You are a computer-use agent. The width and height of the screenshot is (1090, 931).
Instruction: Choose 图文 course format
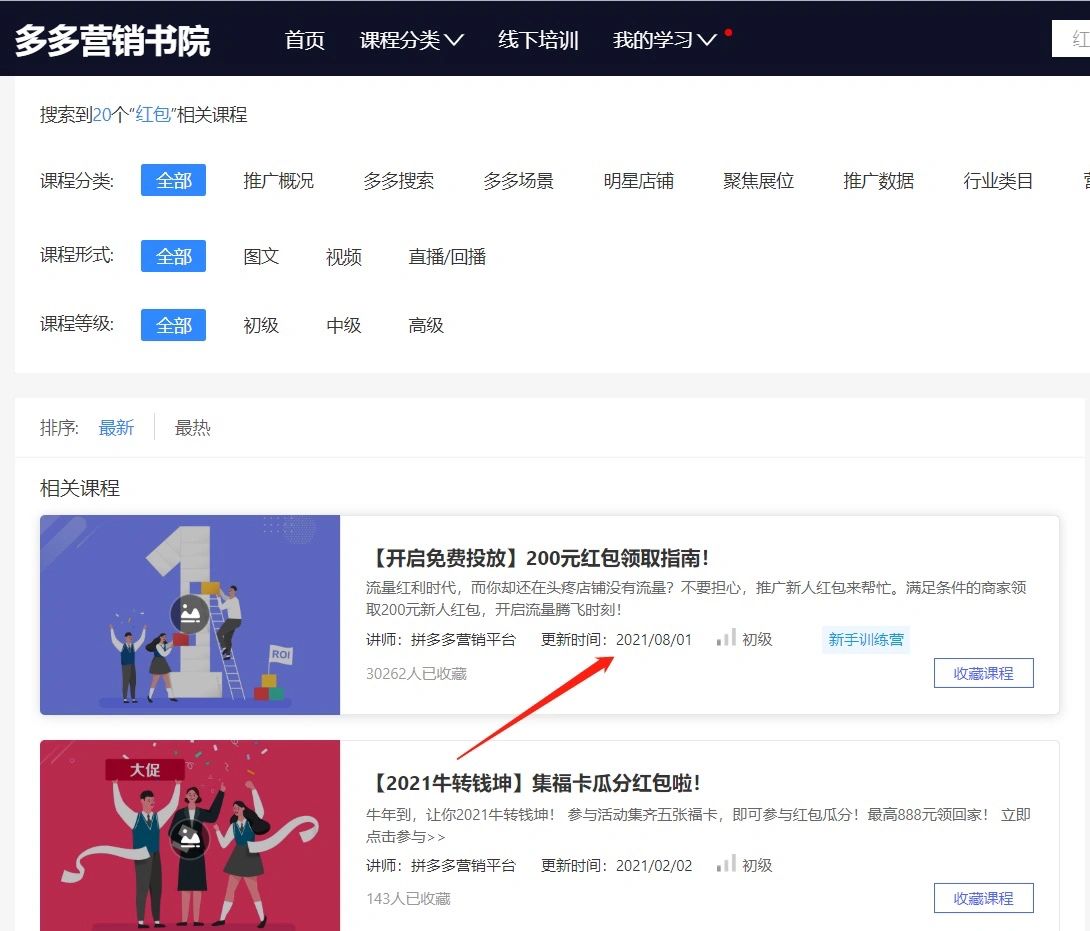click(x=261, y=257)
